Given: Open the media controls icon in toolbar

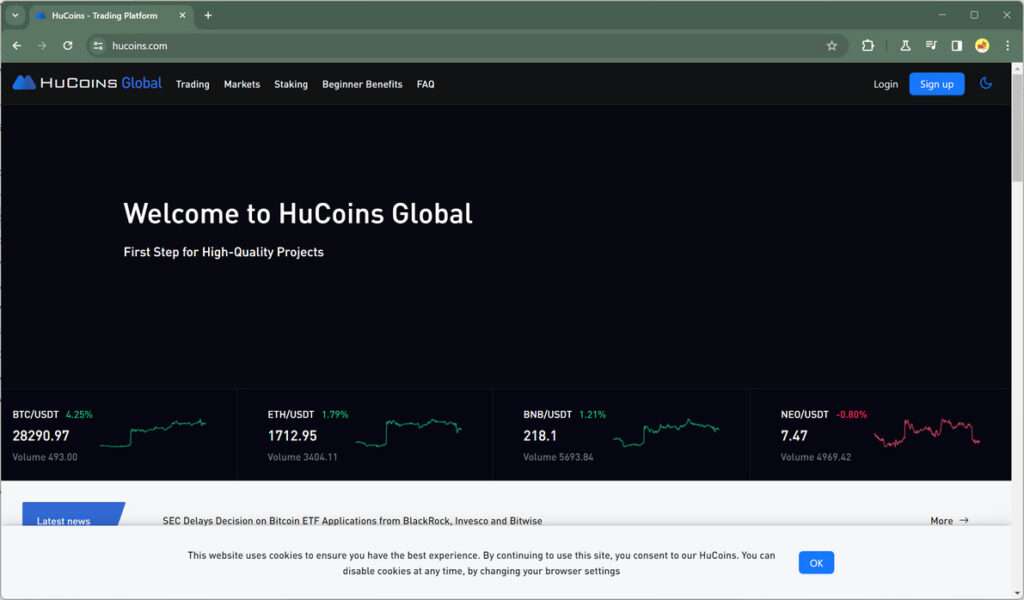Looking at the screenshot, I should [931, 46].
